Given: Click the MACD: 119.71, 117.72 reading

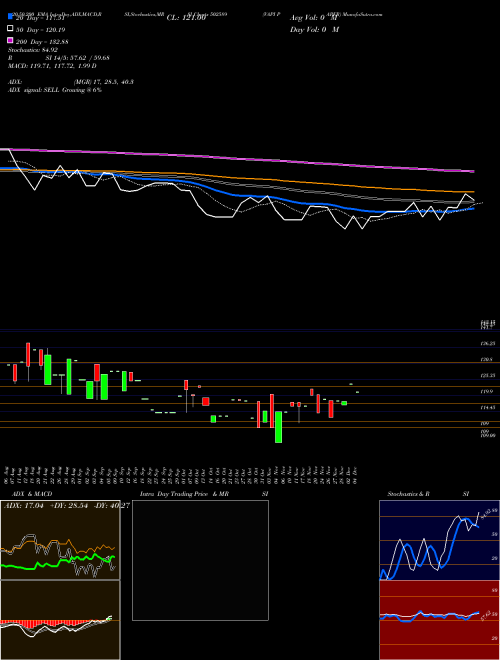Looking at the screenshot, I should pyautogui.click(x=52, y=66).
